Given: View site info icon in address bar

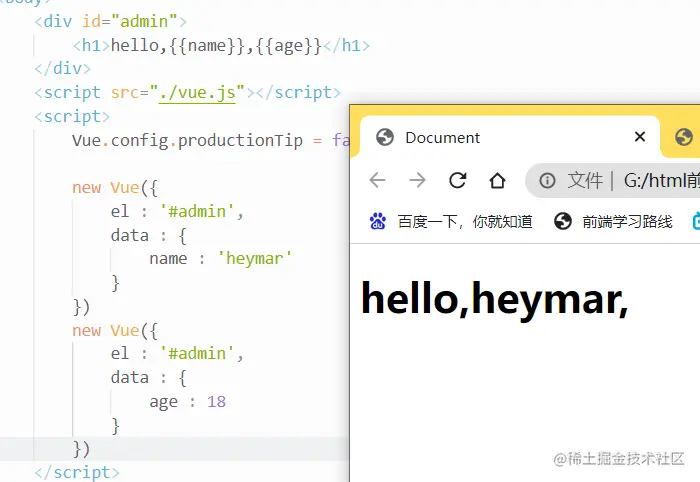Looking at the screenshot, I should [x=547, y=181].
